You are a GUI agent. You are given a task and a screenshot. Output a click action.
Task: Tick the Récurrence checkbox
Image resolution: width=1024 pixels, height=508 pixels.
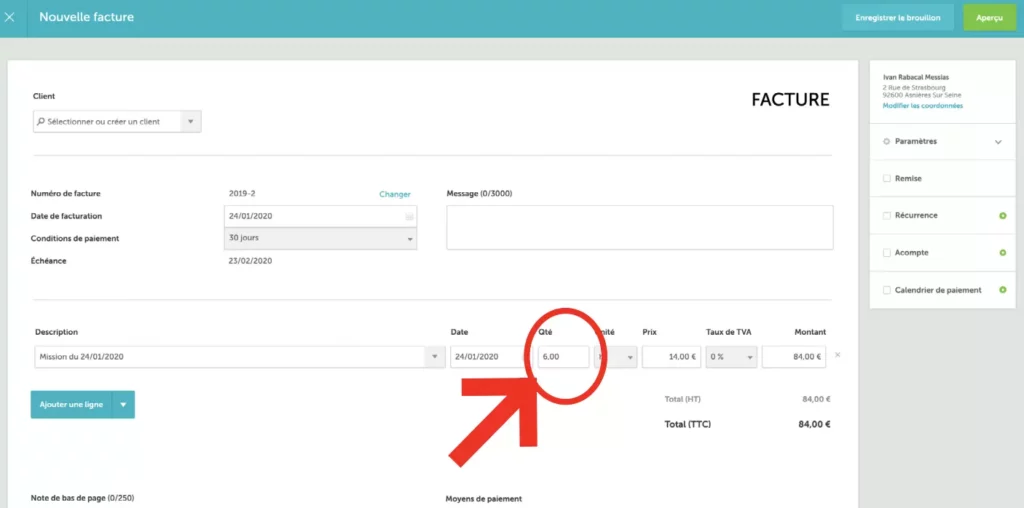click(x=887, y=216)
